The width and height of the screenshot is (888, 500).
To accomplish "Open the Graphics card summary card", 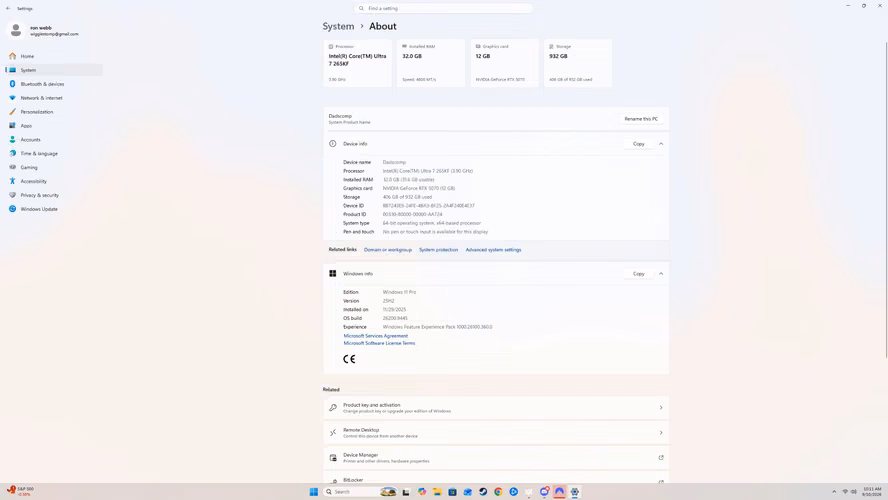I will click(x=505, y=63).
